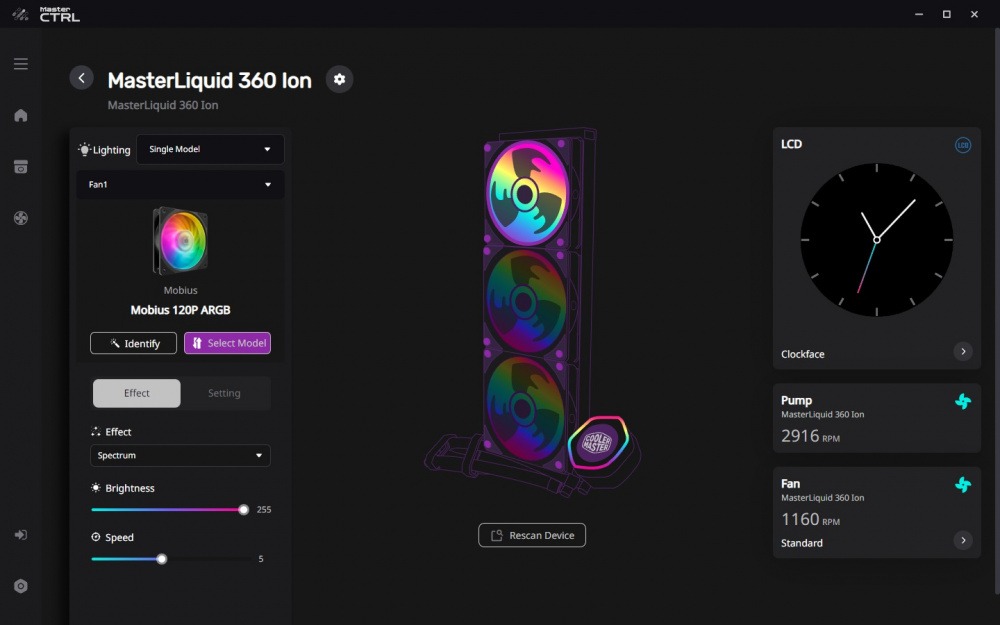Click the Pump fan icon
Viewport: 1000px width, 625px height.
tap(963, 401)
